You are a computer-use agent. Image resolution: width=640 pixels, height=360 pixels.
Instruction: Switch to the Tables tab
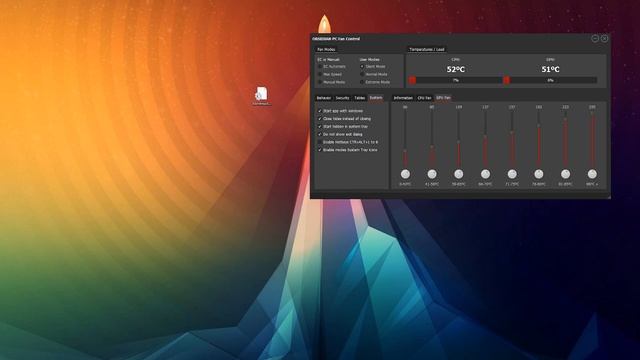[360, 98]
